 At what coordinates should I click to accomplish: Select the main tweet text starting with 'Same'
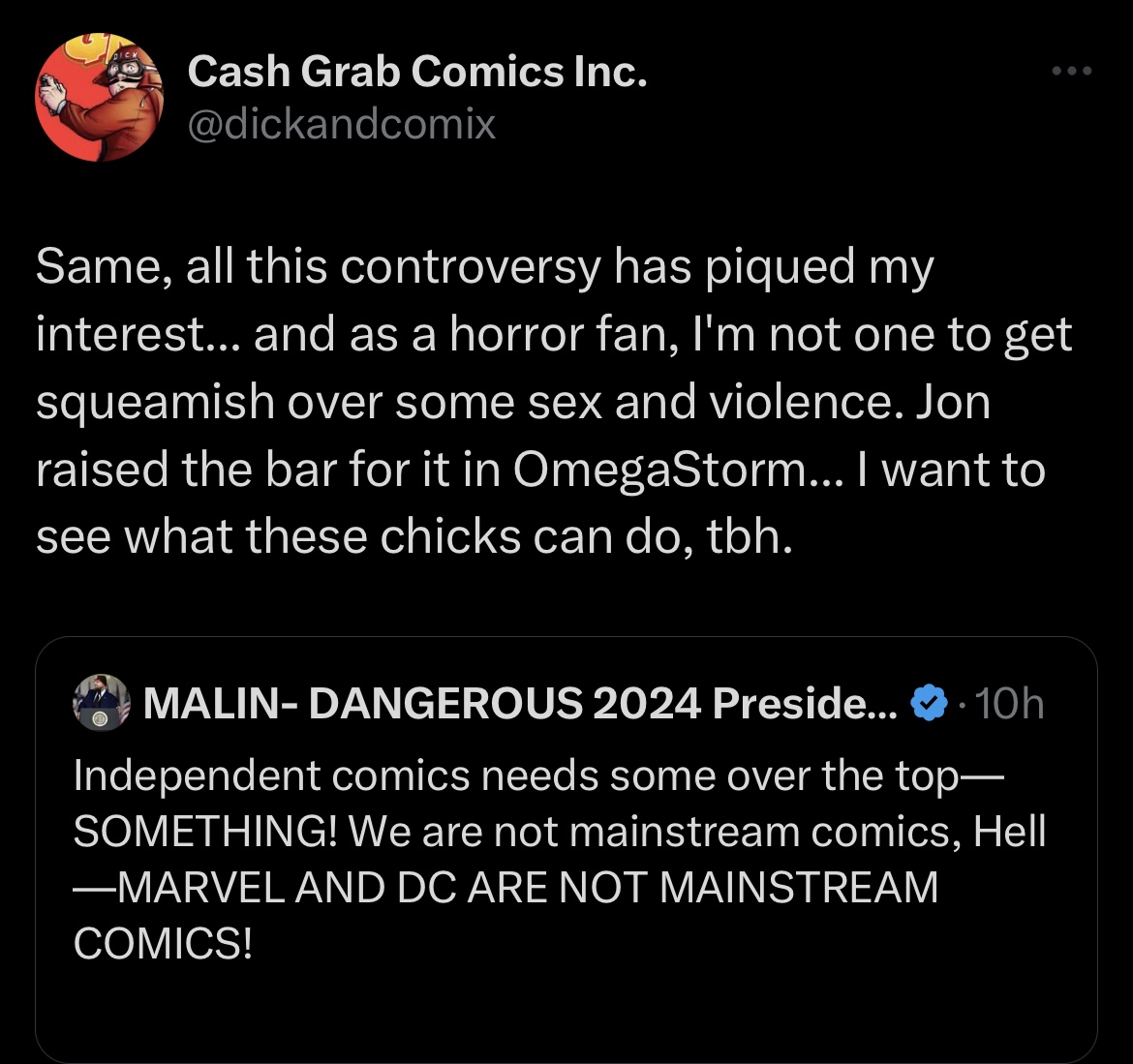554,402
